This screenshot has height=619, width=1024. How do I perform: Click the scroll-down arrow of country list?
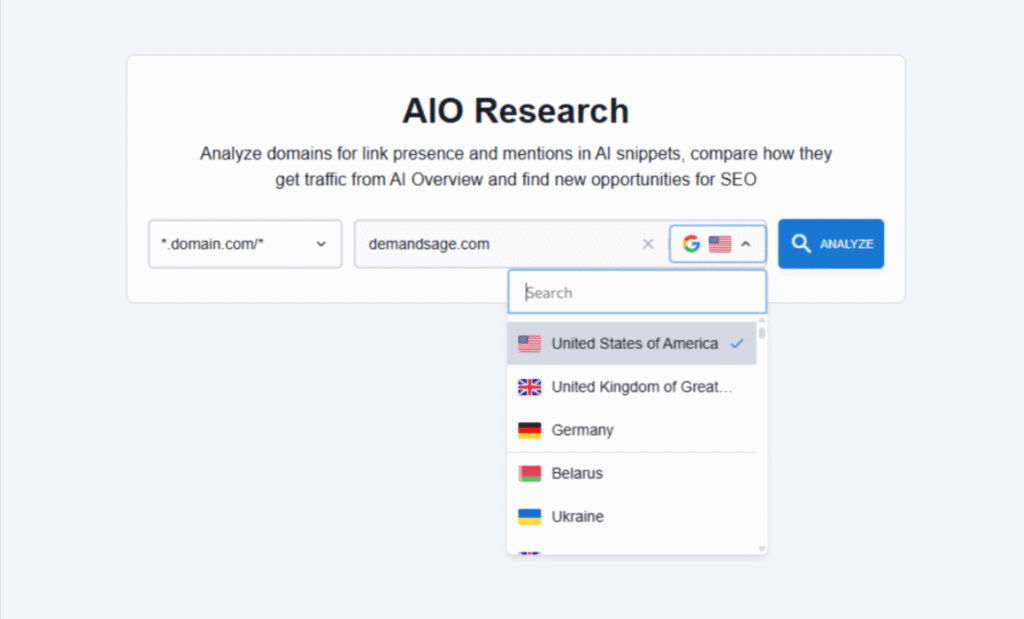pyautogui.click(x=761, y=548)
